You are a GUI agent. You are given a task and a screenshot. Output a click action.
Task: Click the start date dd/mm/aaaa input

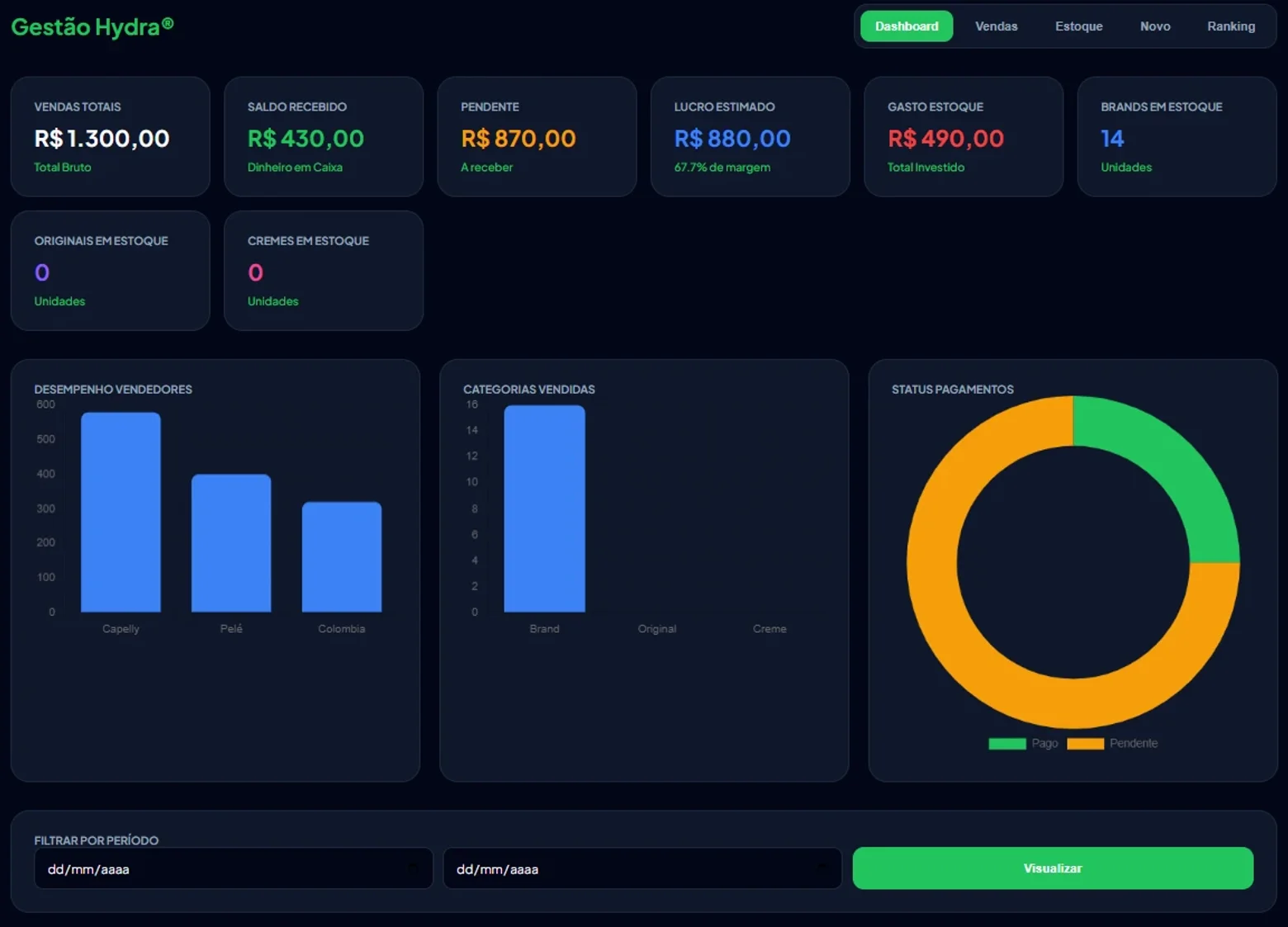pos(234,868)
